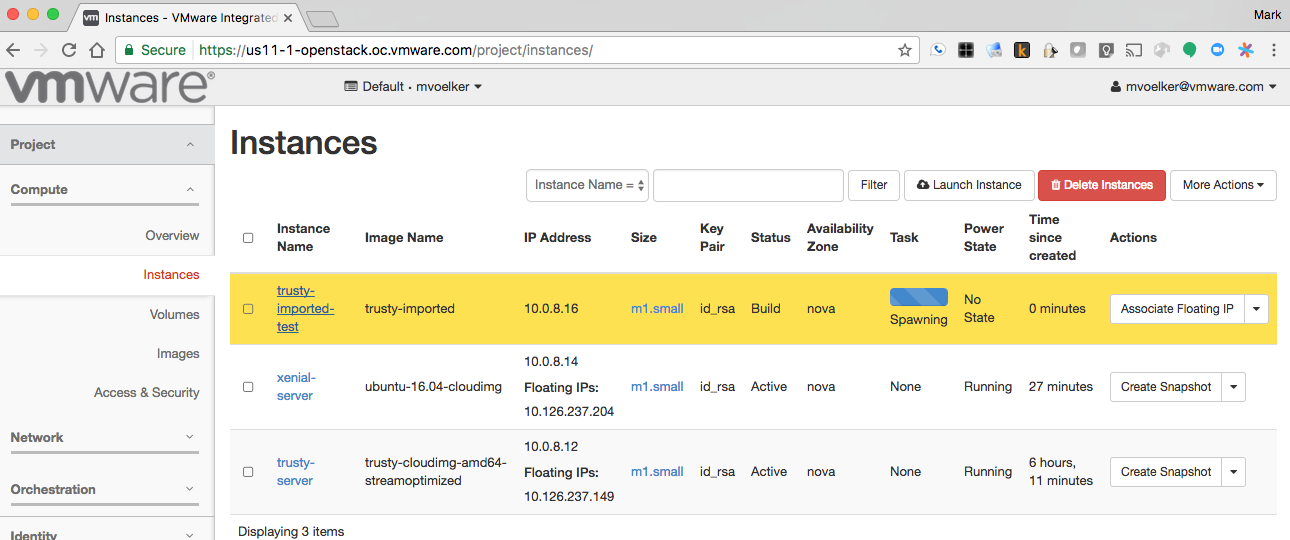Click Associate Floating IP for trusty-imported-test
The image size is (1290, 540).
pyautogui.click(x=1177, y=309)
